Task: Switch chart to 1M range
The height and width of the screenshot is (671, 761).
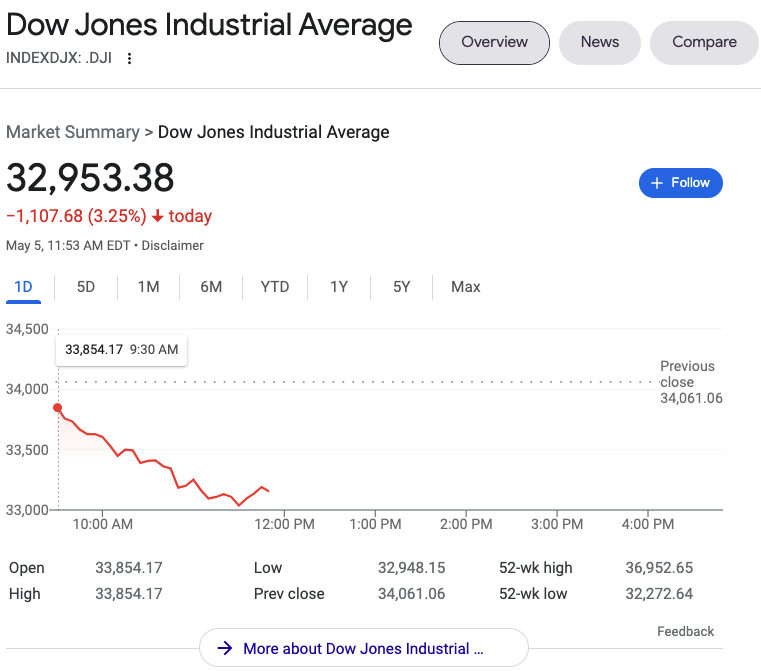Action: click(148, 287)
